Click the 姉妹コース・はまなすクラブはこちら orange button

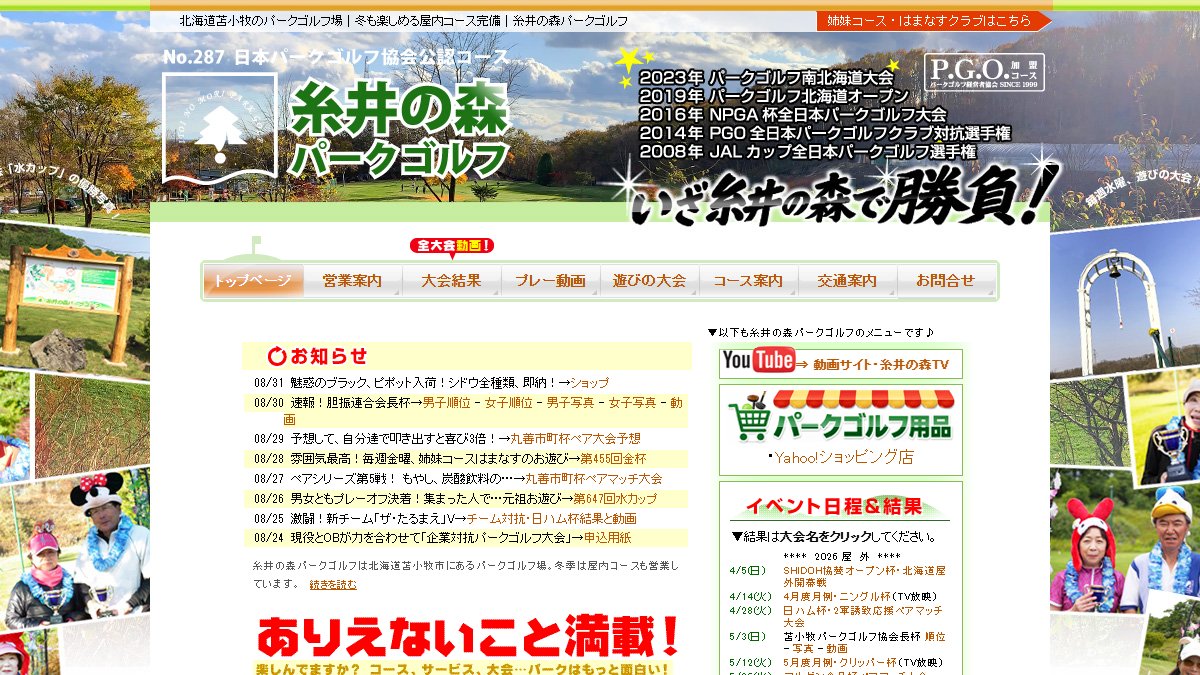[934, 20]
